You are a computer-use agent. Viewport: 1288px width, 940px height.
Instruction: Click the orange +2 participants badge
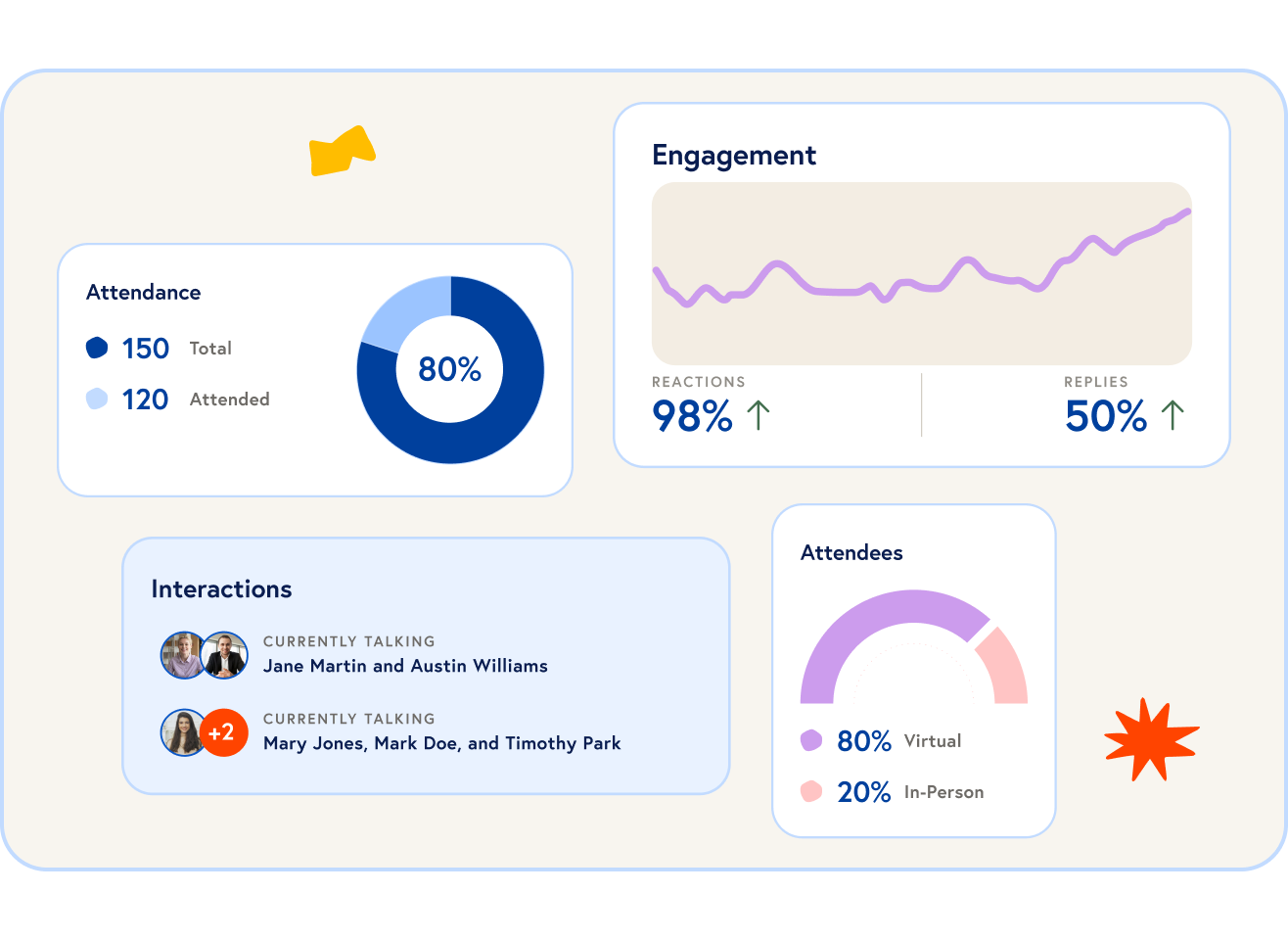(x=223, y=732)
